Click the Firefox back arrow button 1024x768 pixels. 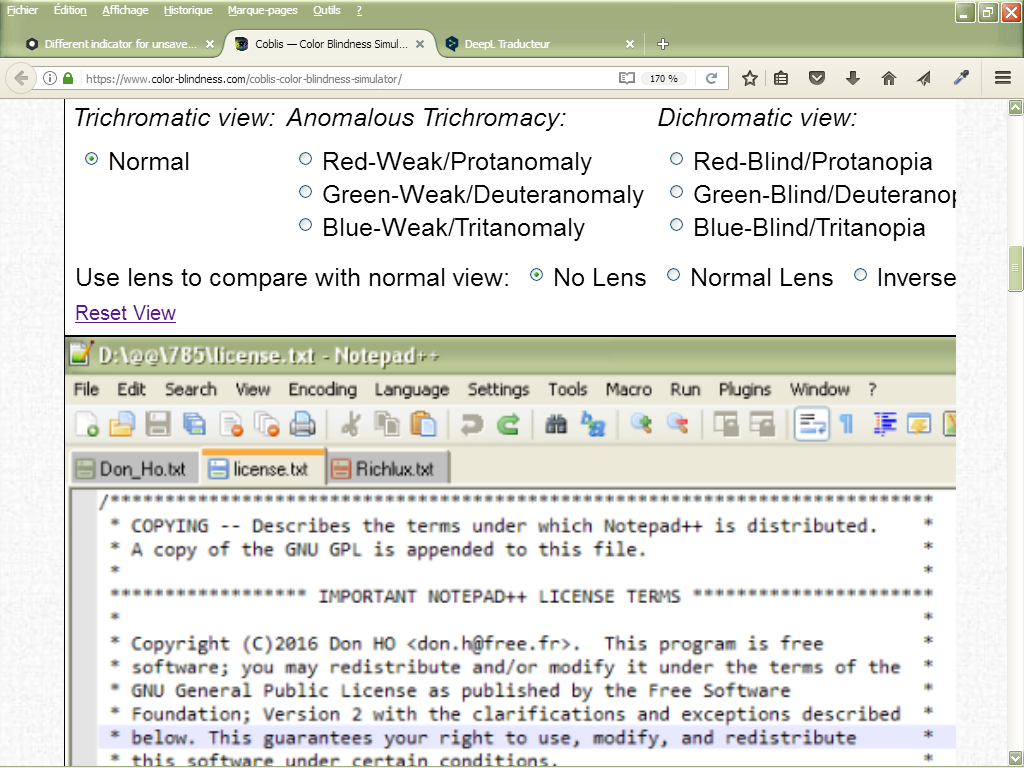(20, 78)
